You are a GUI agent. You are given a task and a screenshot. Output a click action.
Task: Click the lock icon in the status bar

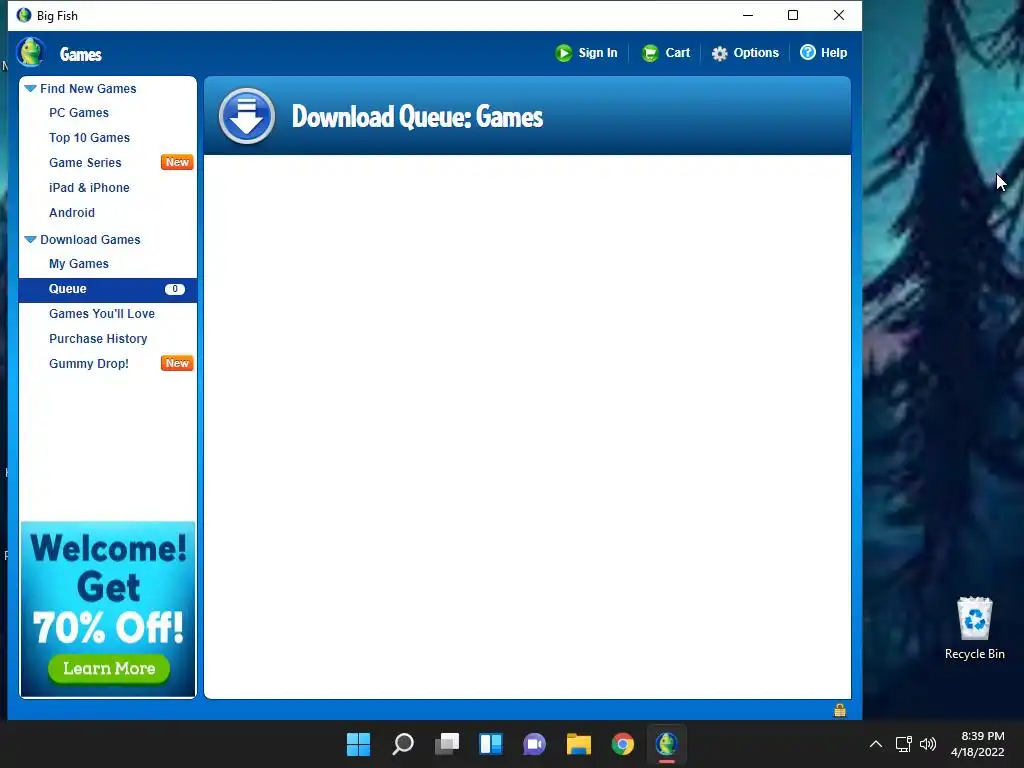pos(840,710)
